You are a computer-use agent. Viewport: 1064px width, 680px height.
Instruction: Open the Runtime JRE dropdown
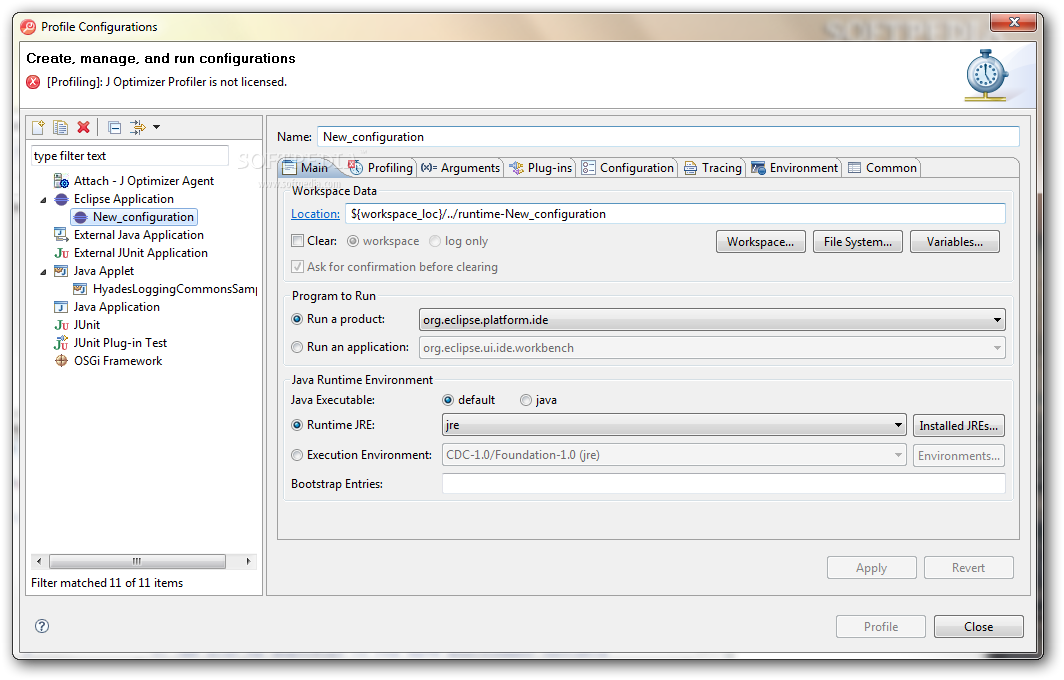click(674, 426)
